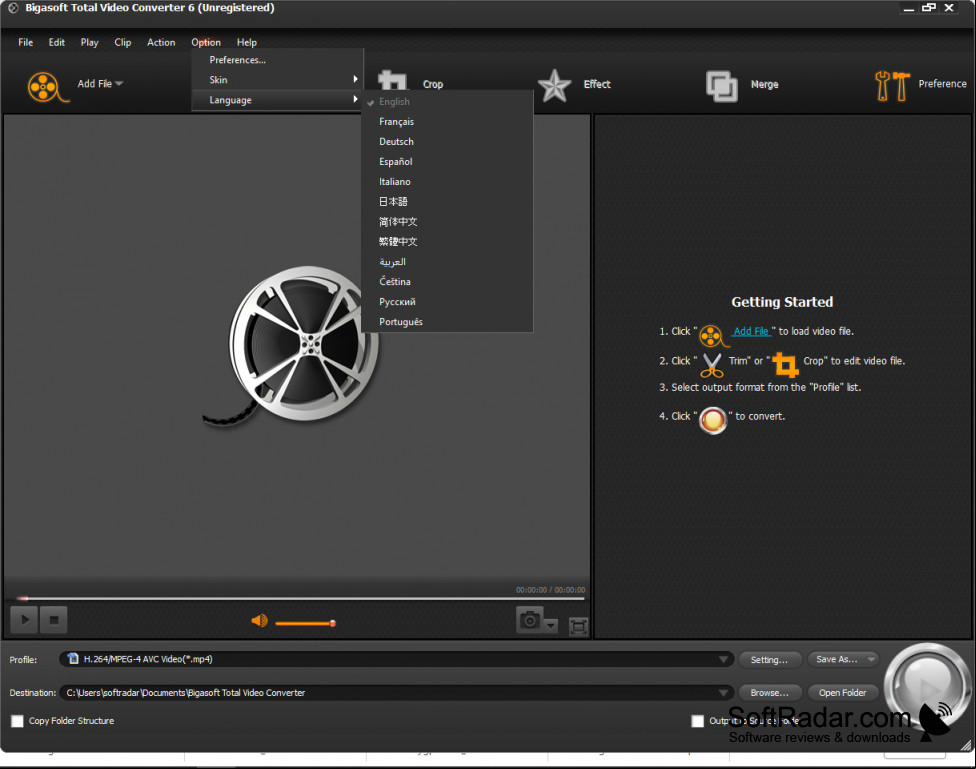Image resolution: width=976 pixels, height=769 pixels.
Task: Select the Crop tool icon
Action: [x=392, y=82]
